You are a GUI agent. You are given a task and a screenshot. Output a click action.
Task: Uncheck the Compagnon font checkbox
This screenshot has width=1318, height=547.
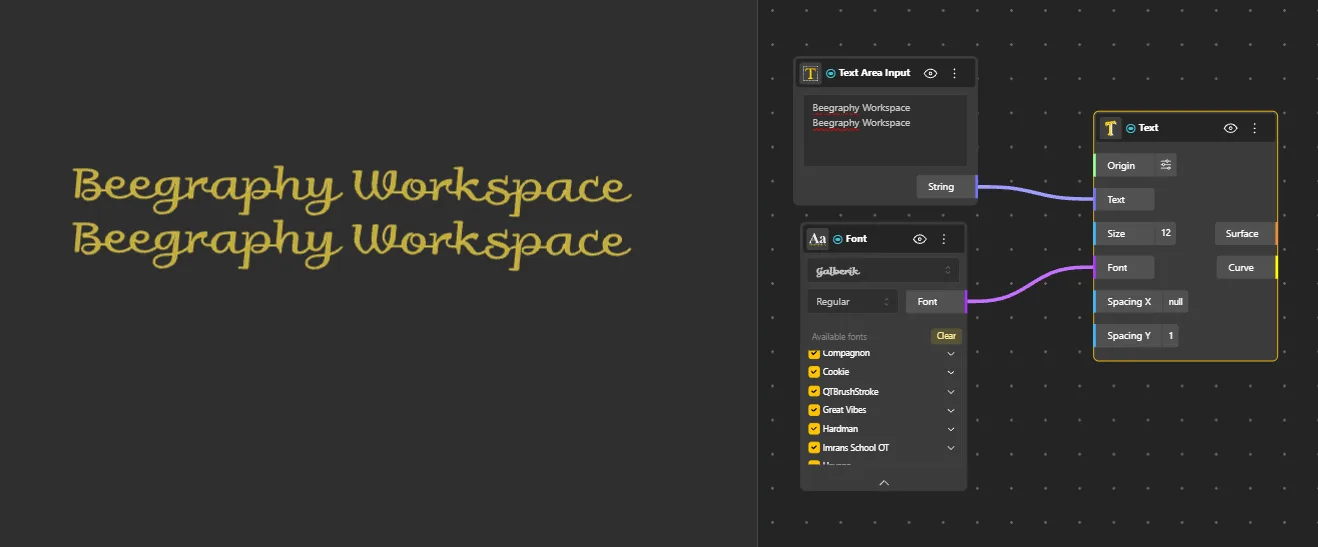pyautogui.click(x=814, y=353)
